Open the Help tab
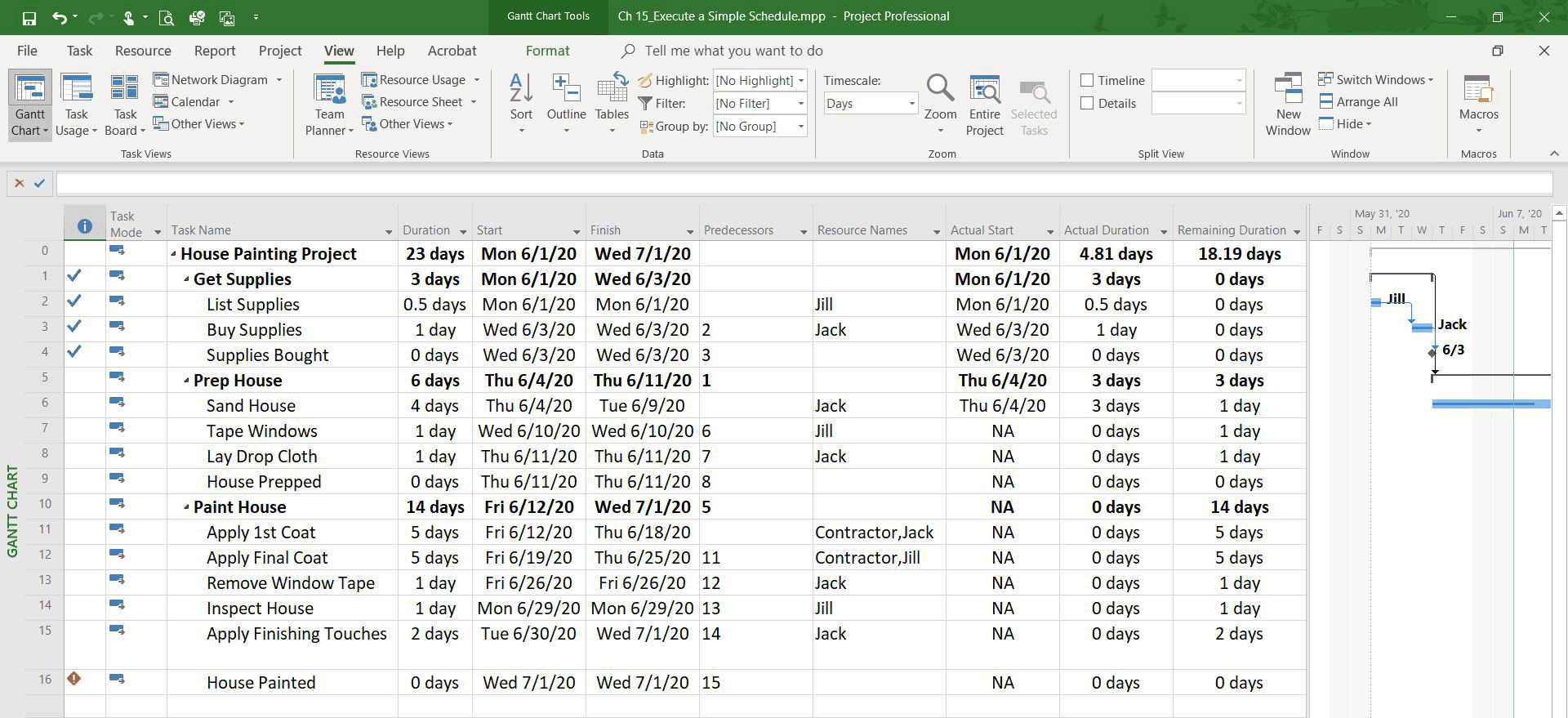 390,51
